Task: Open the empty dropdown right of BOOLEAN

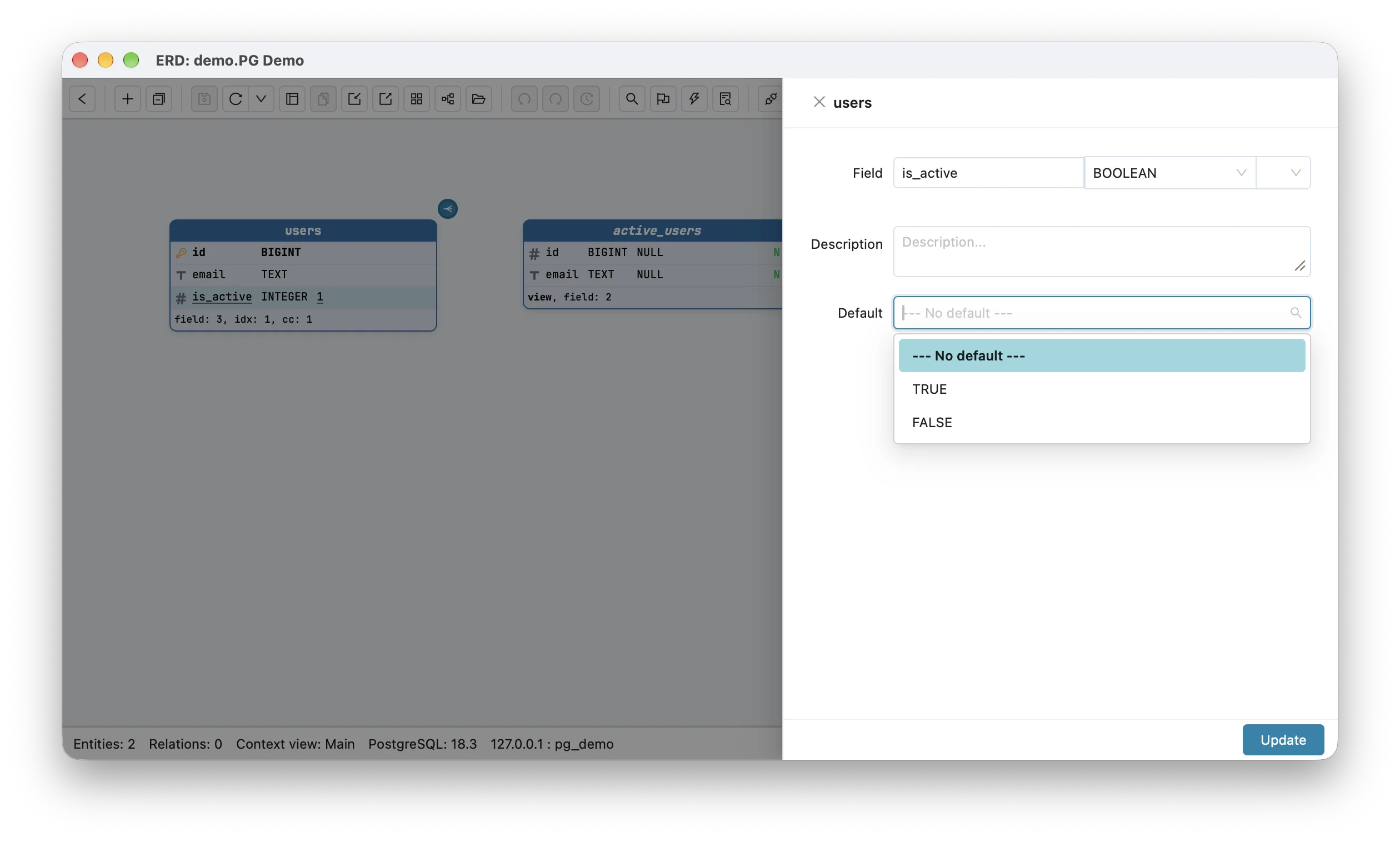Action: coord(1283,173)
